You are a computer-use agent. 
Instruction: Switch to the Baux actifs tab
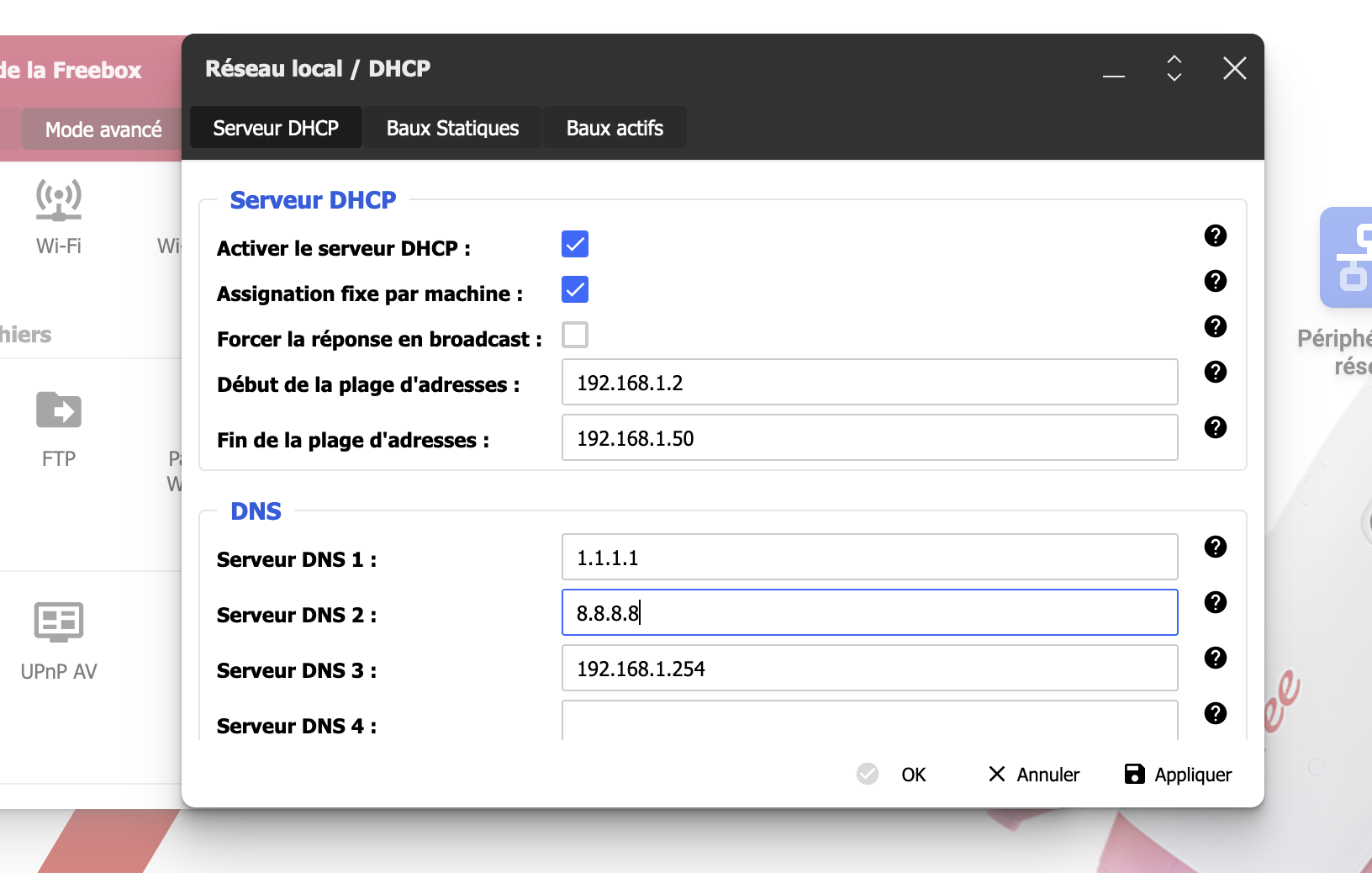(615, 128)
